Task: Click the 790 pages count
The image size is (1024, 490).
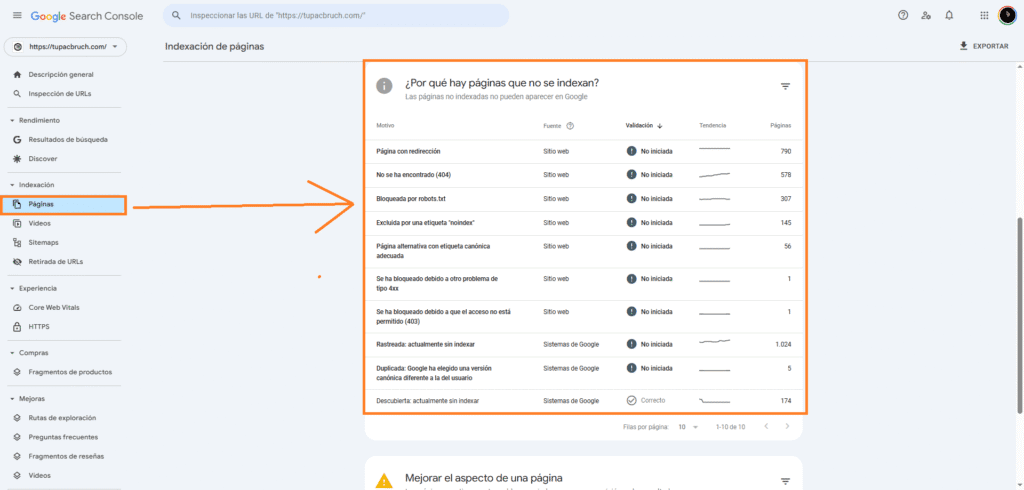Action: click(786, 151)
